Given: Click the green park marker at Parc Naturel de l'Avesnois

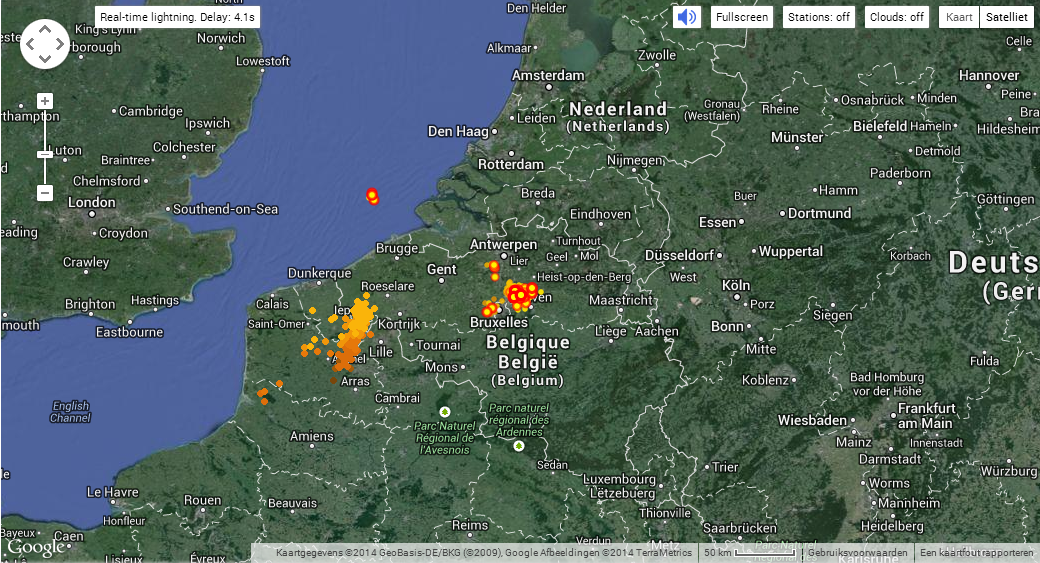Looking at the screenshot, I should (x=445, y=412).
